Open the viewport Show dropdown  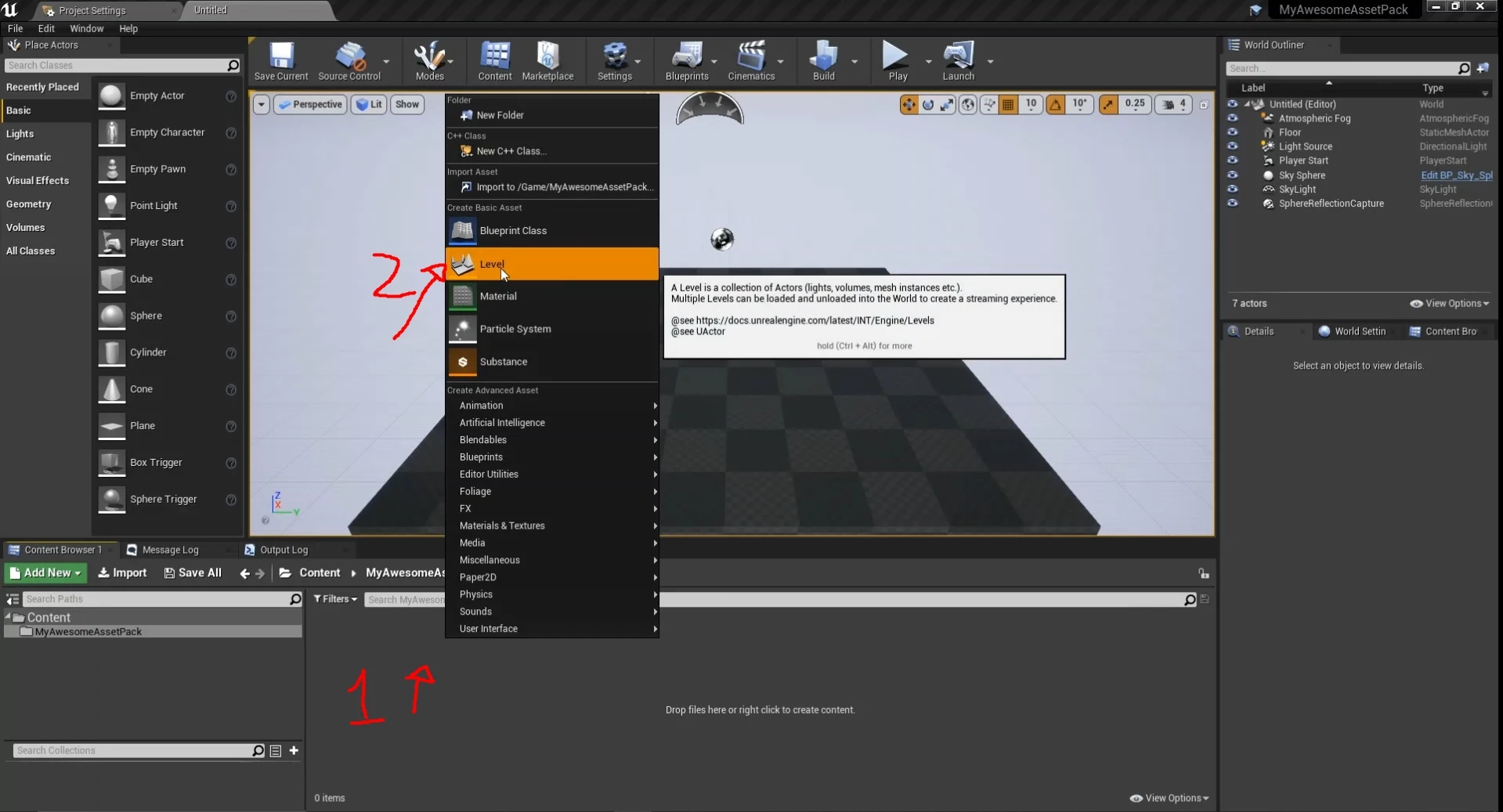tap(407, 104)
